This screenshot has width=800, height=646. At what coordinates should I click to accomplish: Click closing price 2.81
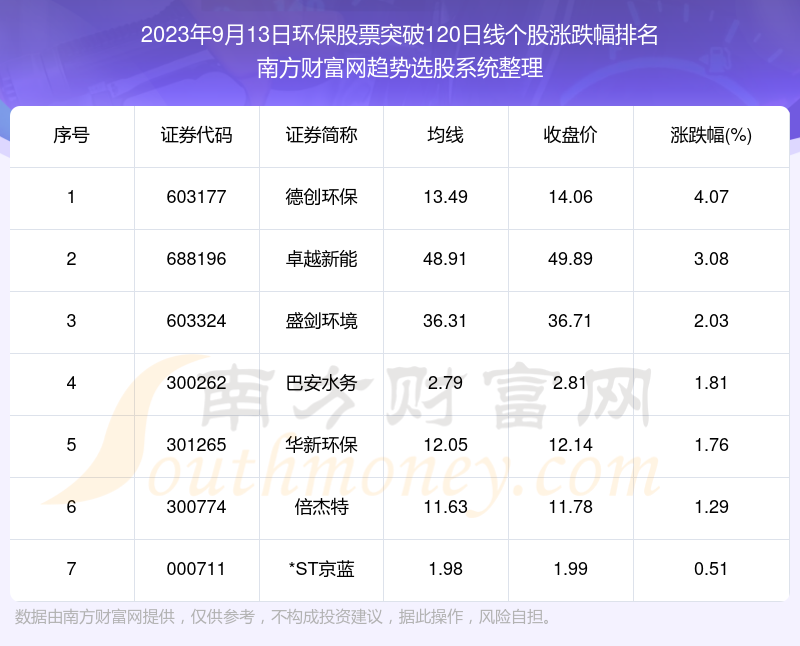point(570,383)
